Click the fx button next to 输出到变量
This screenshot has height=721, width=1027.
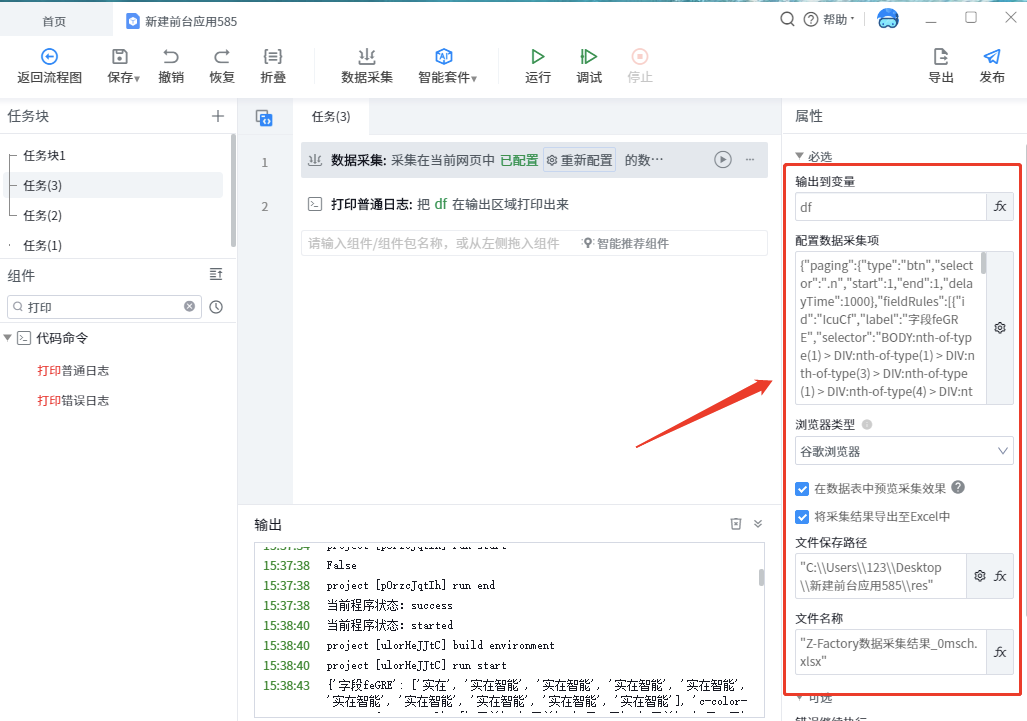pyautogui.click(x=999, y=207)
